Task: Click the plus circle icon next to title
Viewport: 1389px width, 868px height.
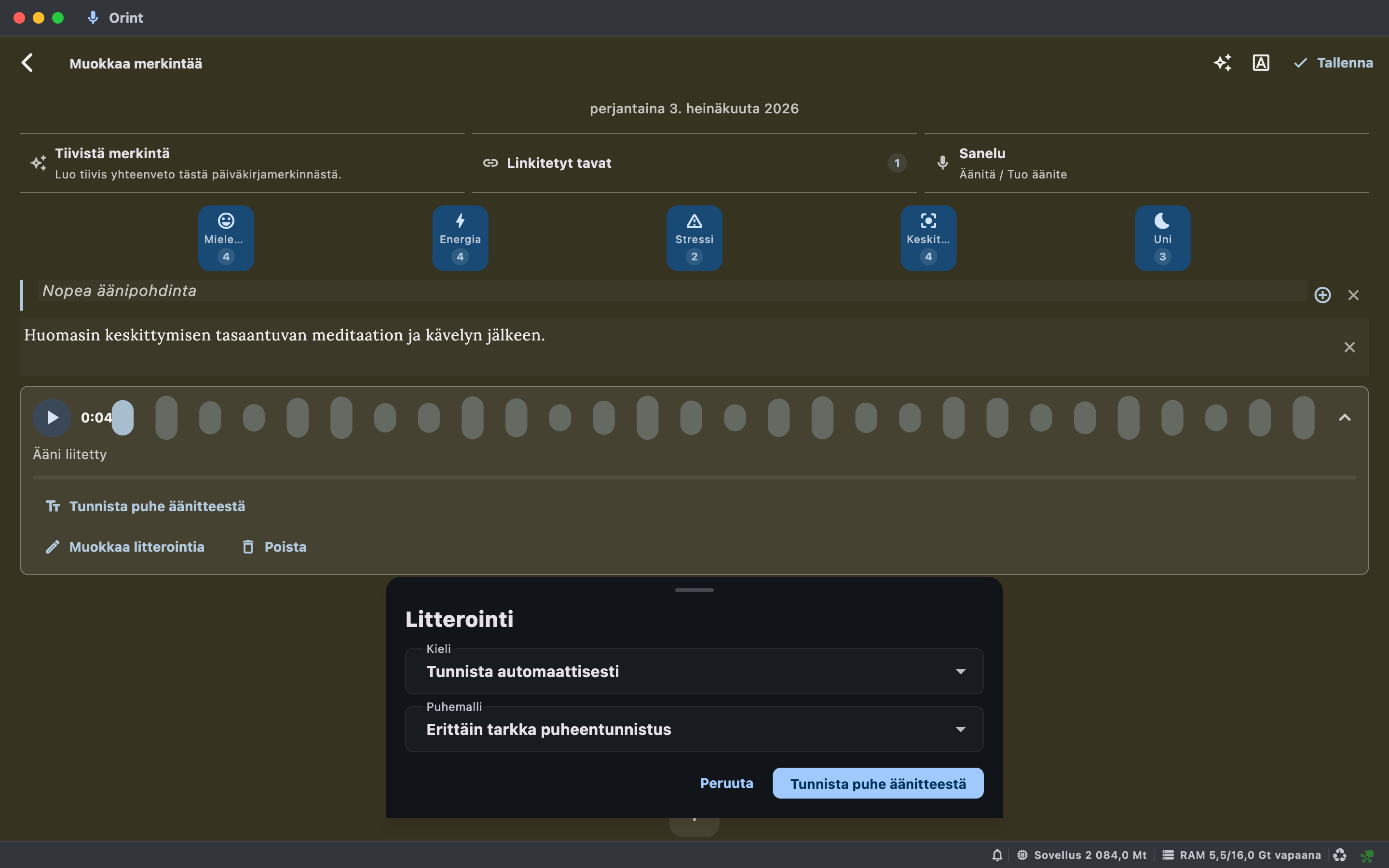Action: pyautogui.click(x=1322, y=295)
